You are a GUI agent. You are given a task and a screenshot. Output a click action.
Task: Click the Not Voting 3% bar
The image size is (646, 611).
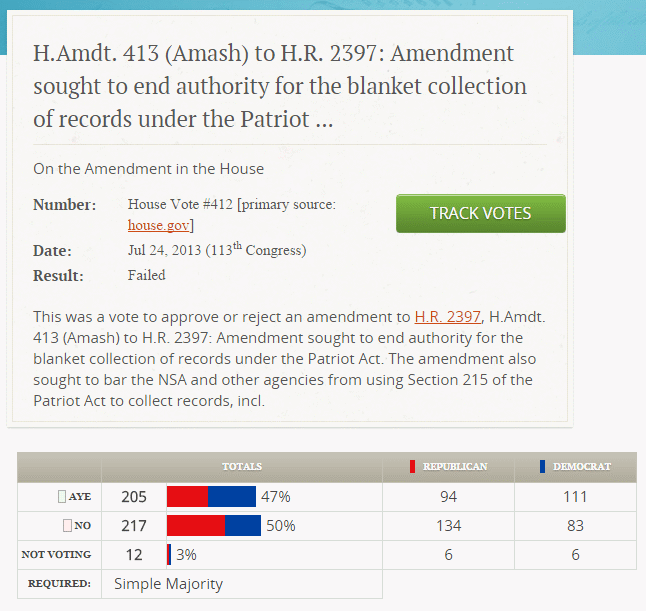click(169, 554)
